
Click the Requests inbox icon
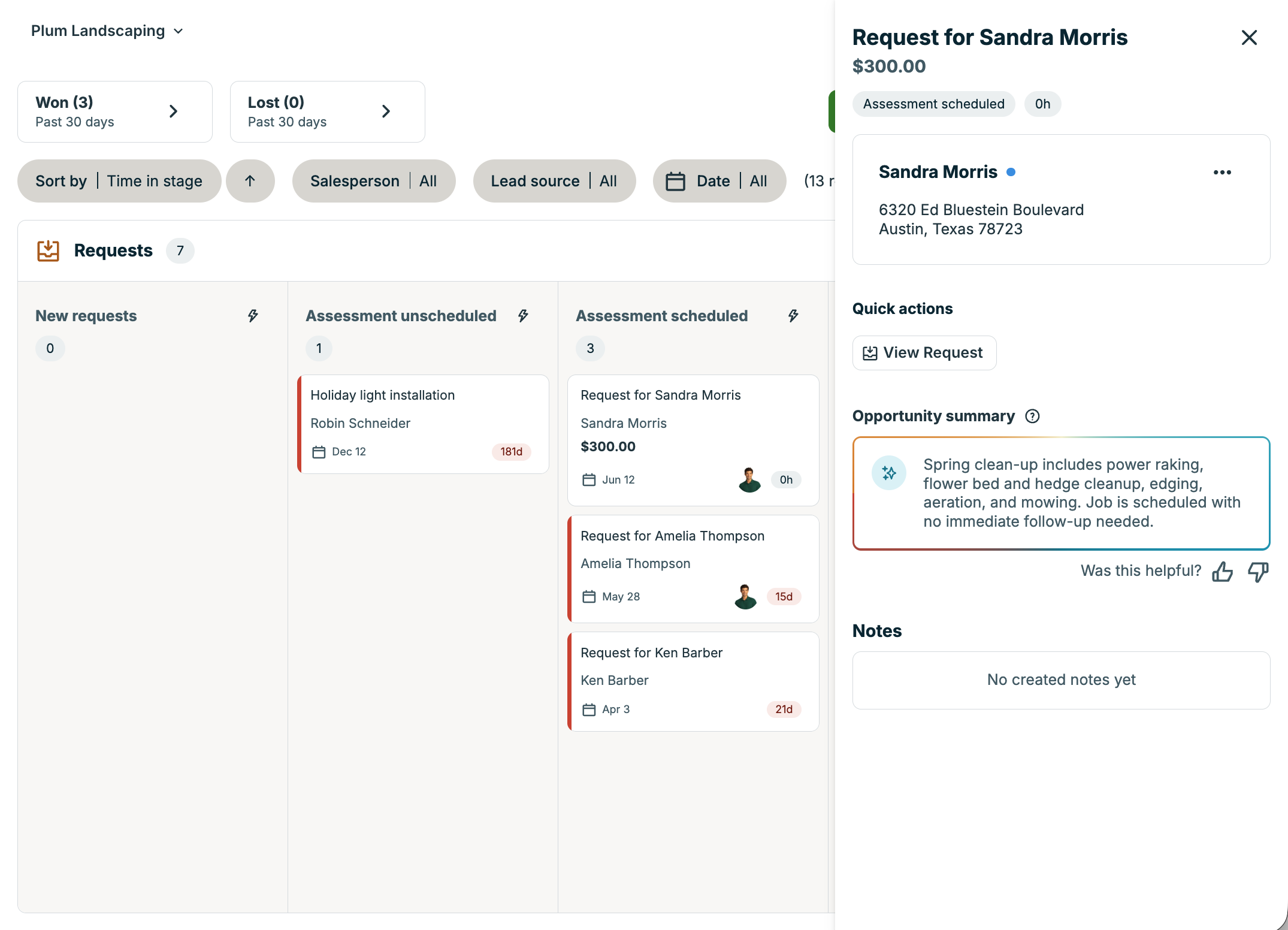coord(48,250)
